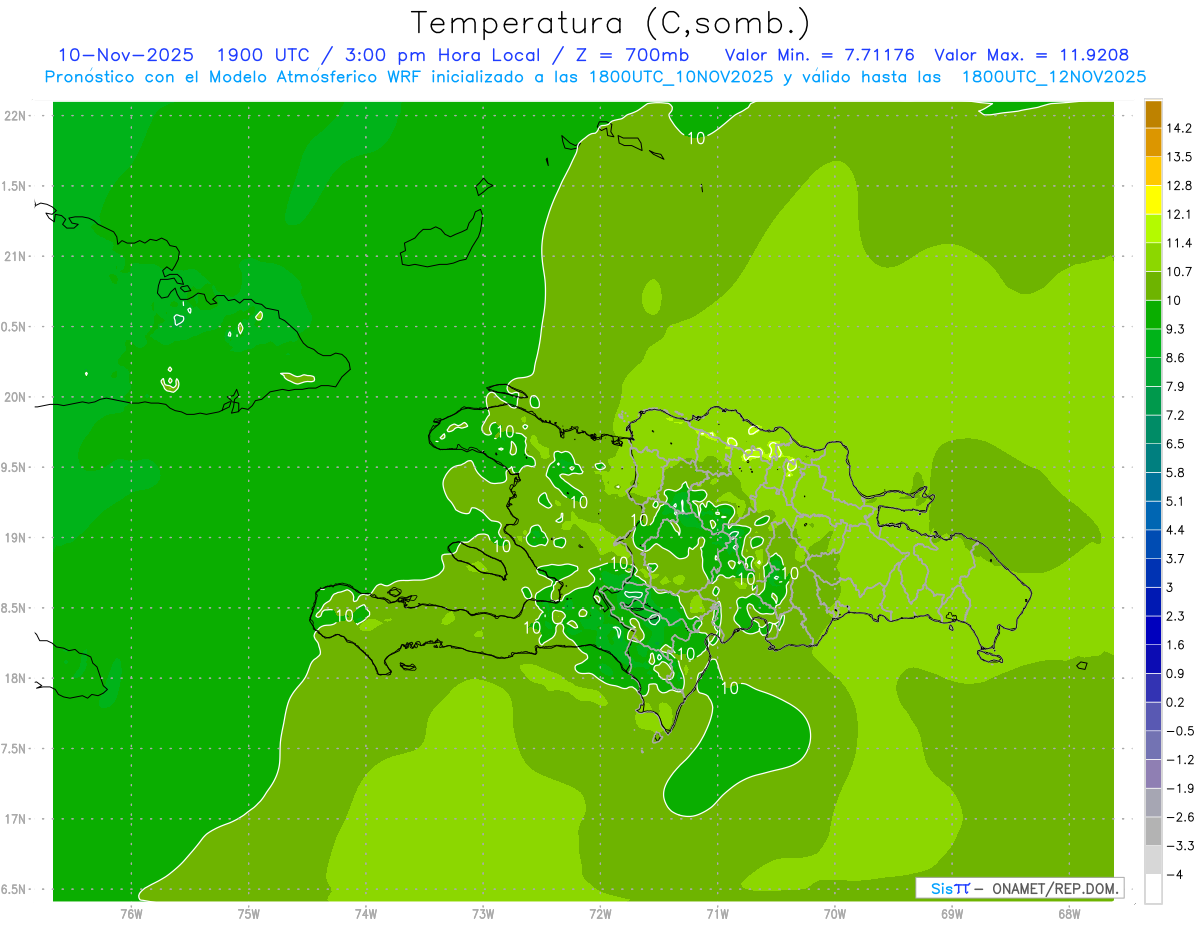Click the '21N' latitude axis label
Image resolution: width=1200 pixels, height=927 pixels.
click(16, 257)
